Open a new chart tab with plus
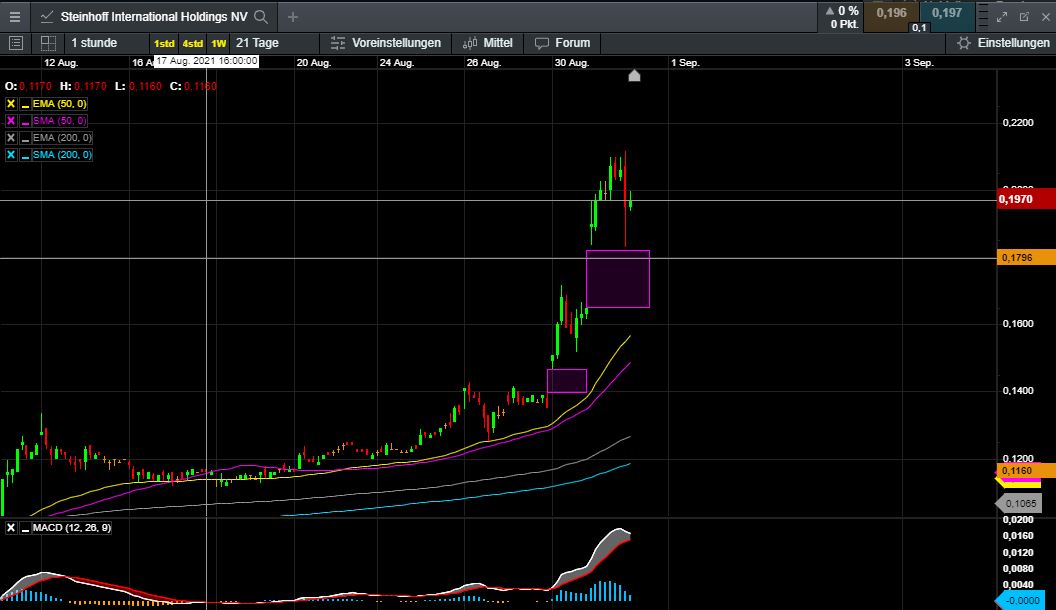1056x610 pixels. (290, 17)
